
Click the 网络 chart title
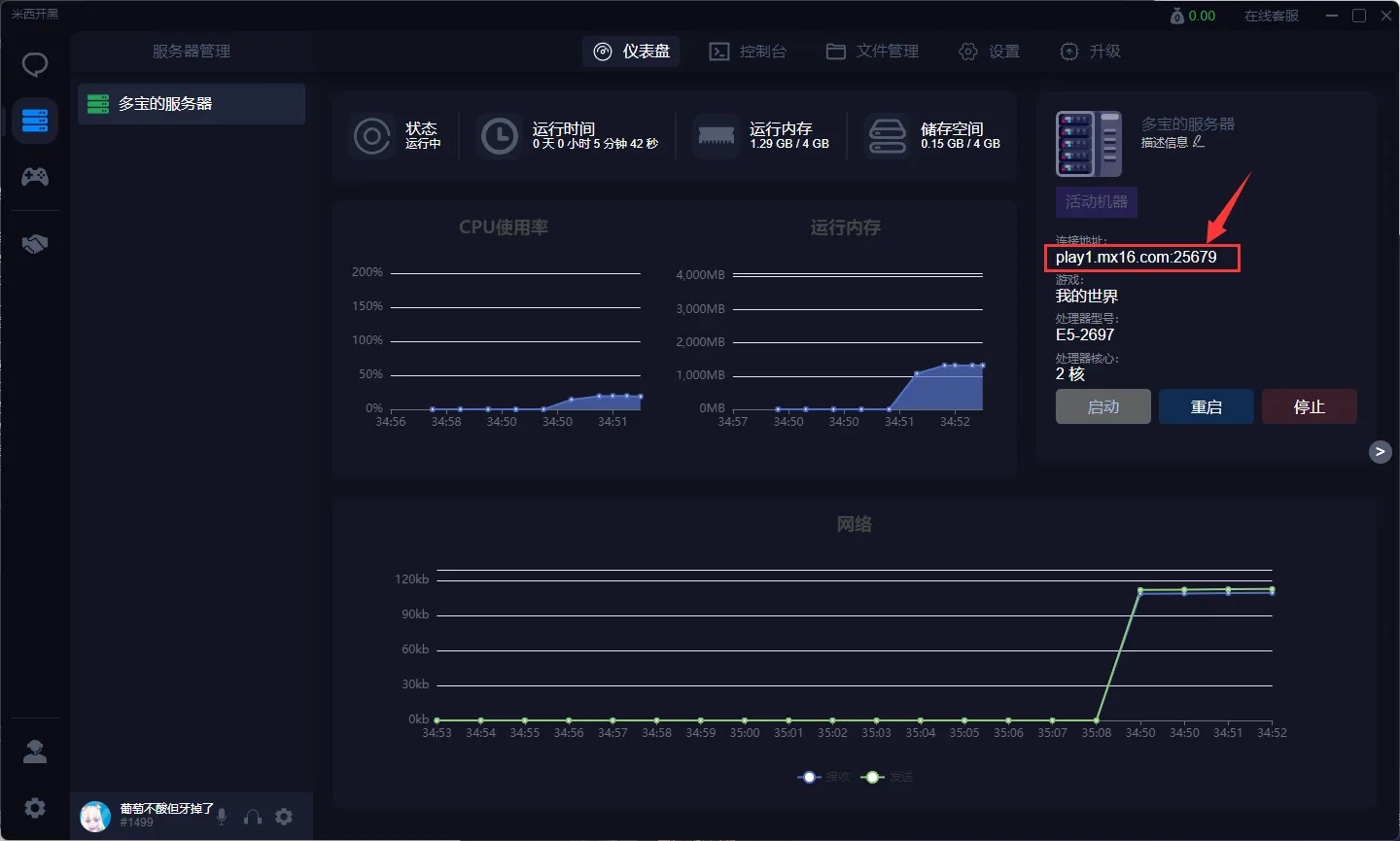[855, 524]
